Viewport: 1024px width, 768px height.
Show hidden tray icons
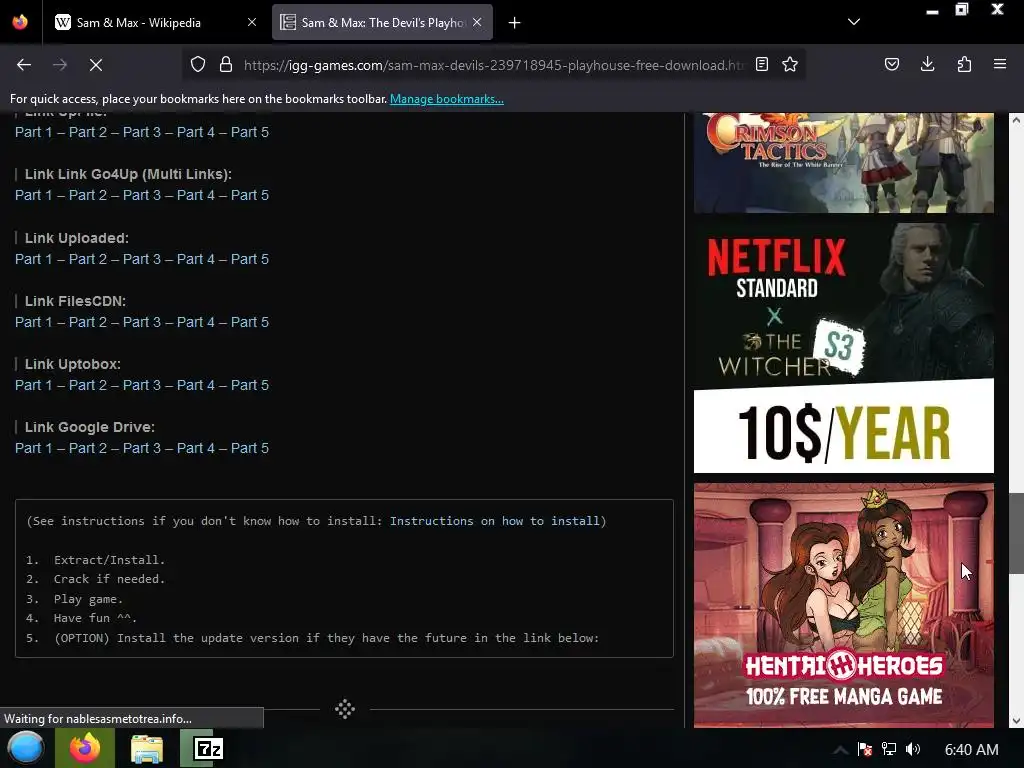pos(840,749)
